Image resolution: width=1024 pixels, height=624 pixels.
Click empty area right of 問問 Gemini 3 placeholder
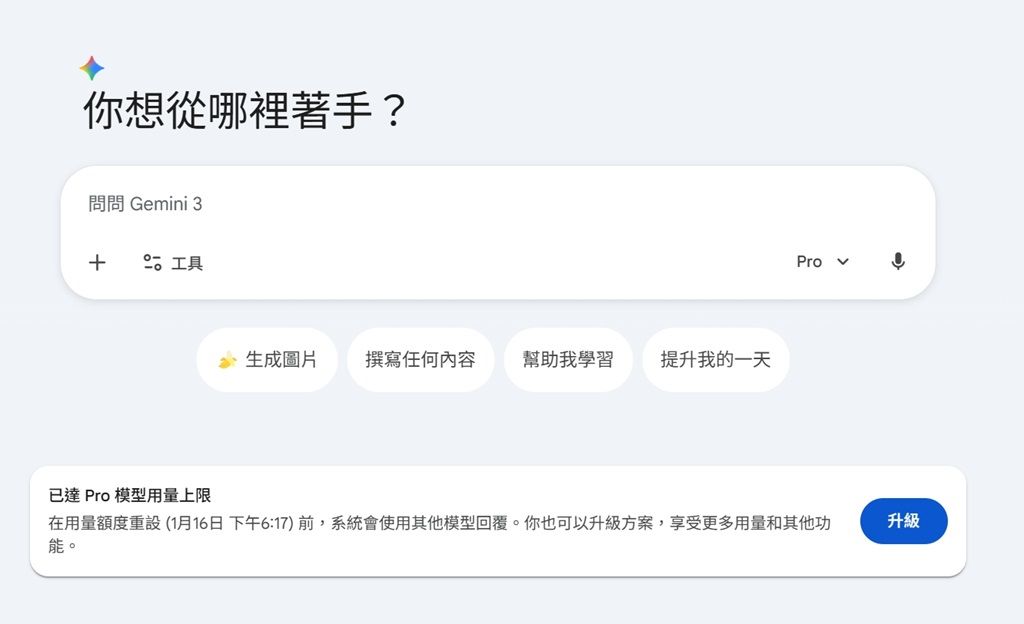(x=550, y=205)
